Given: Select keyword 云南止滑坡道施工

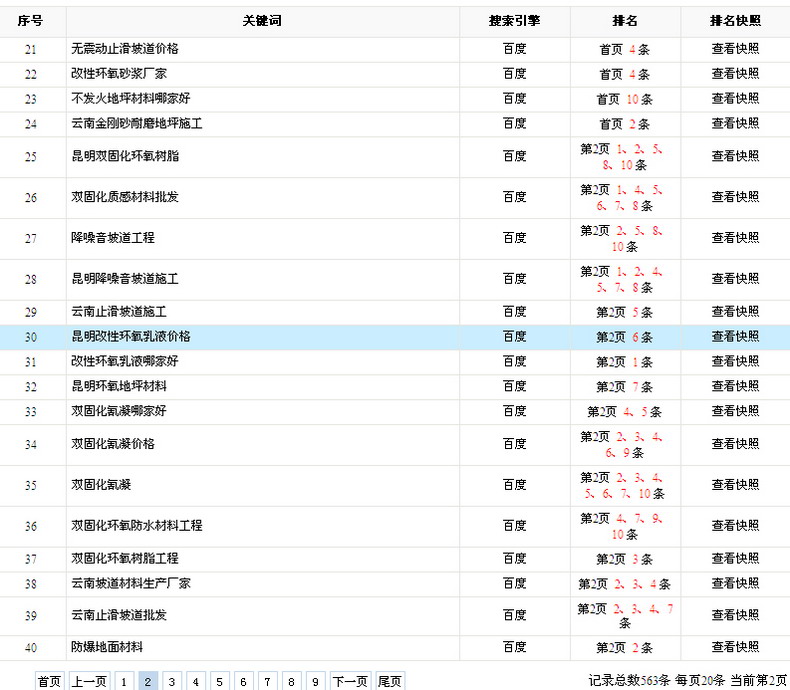Looking at the screenshot, I should (119, 312).
